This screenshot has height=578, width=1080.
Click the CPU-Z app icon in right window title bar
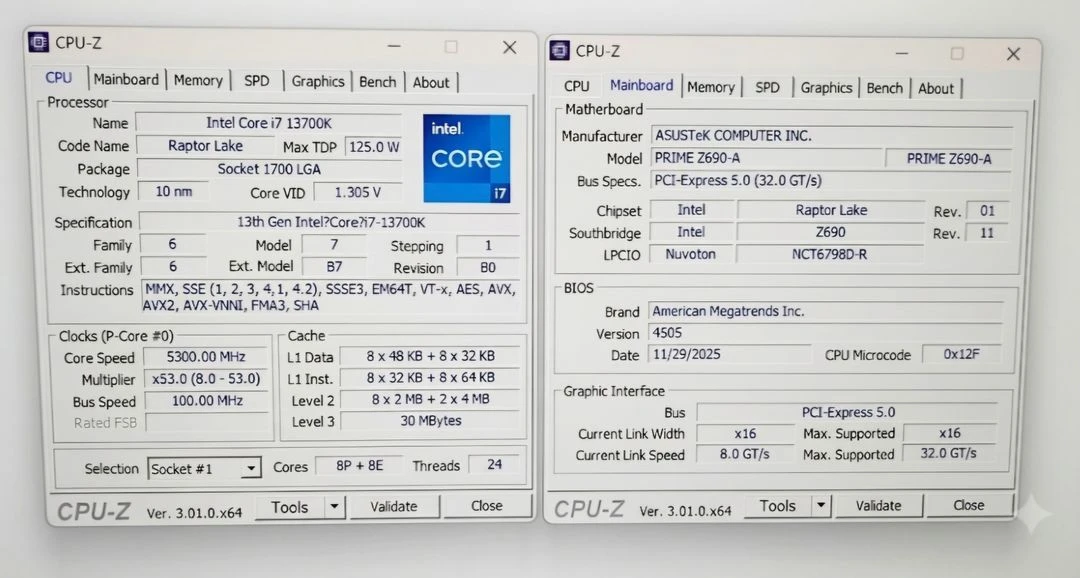[559, 50]
